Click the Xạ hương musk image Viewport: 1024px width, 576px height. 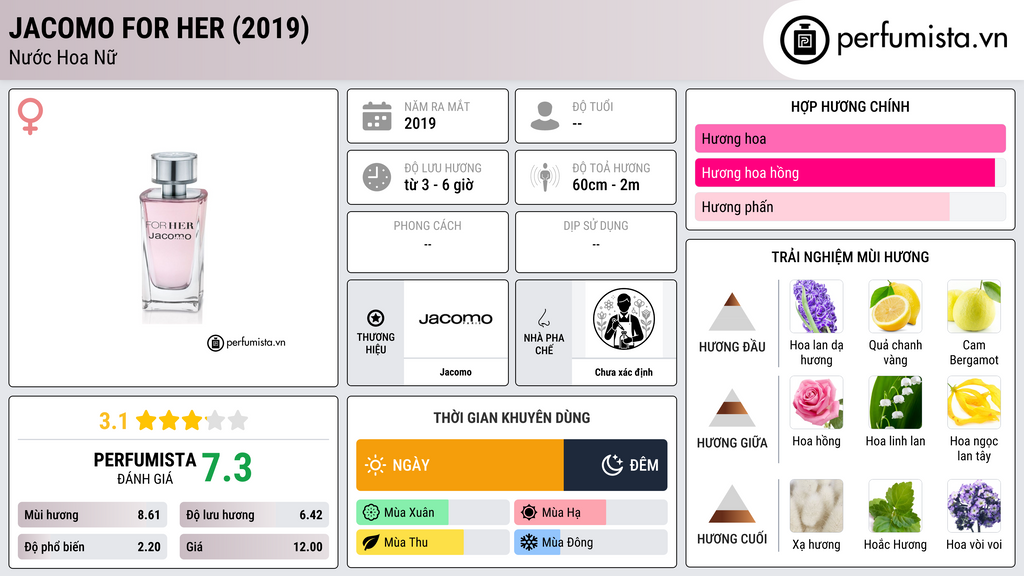[x=816, y=506]
